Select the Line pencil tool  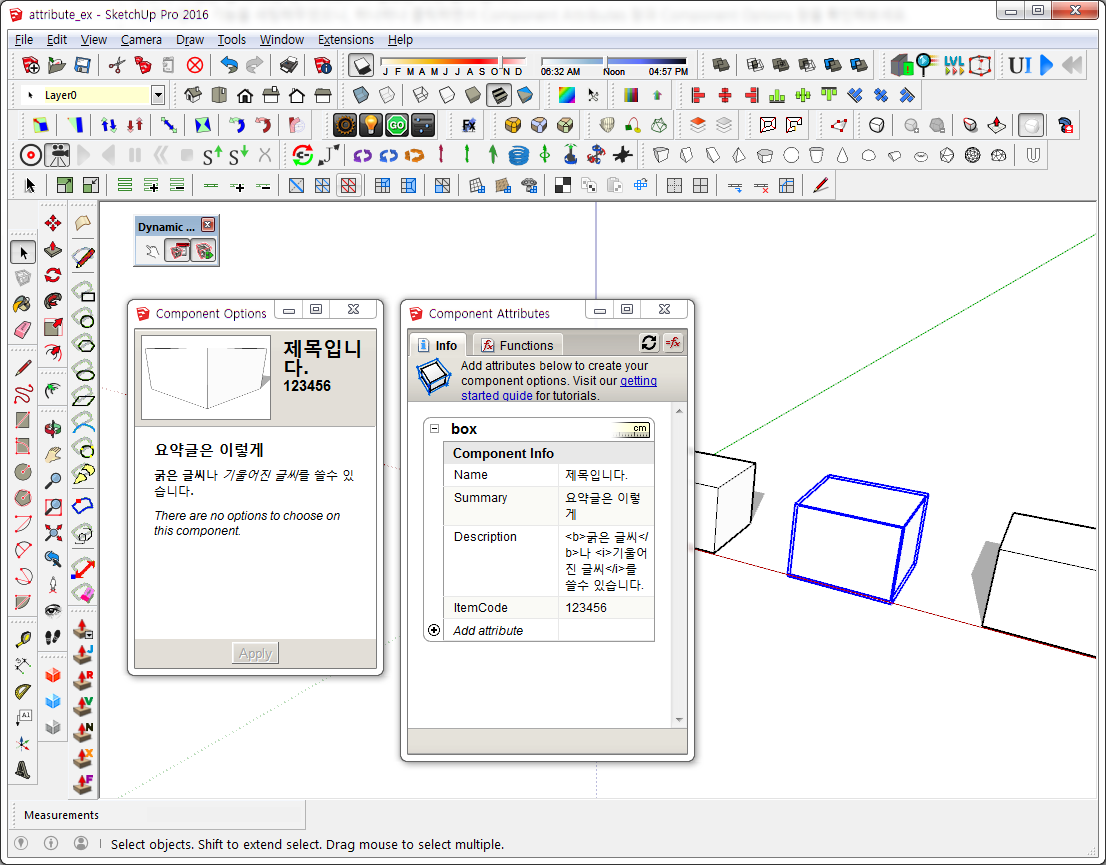23,368
